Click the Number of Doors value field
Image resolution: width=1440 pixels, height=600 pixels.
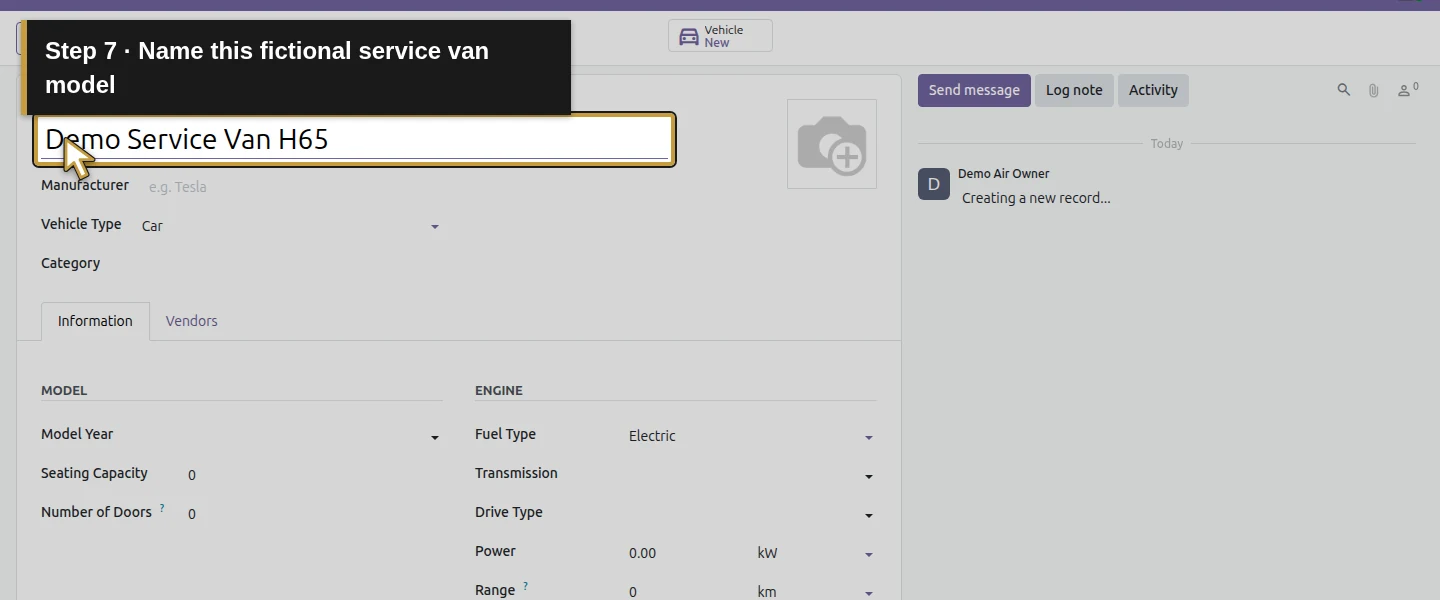(315, 514)
